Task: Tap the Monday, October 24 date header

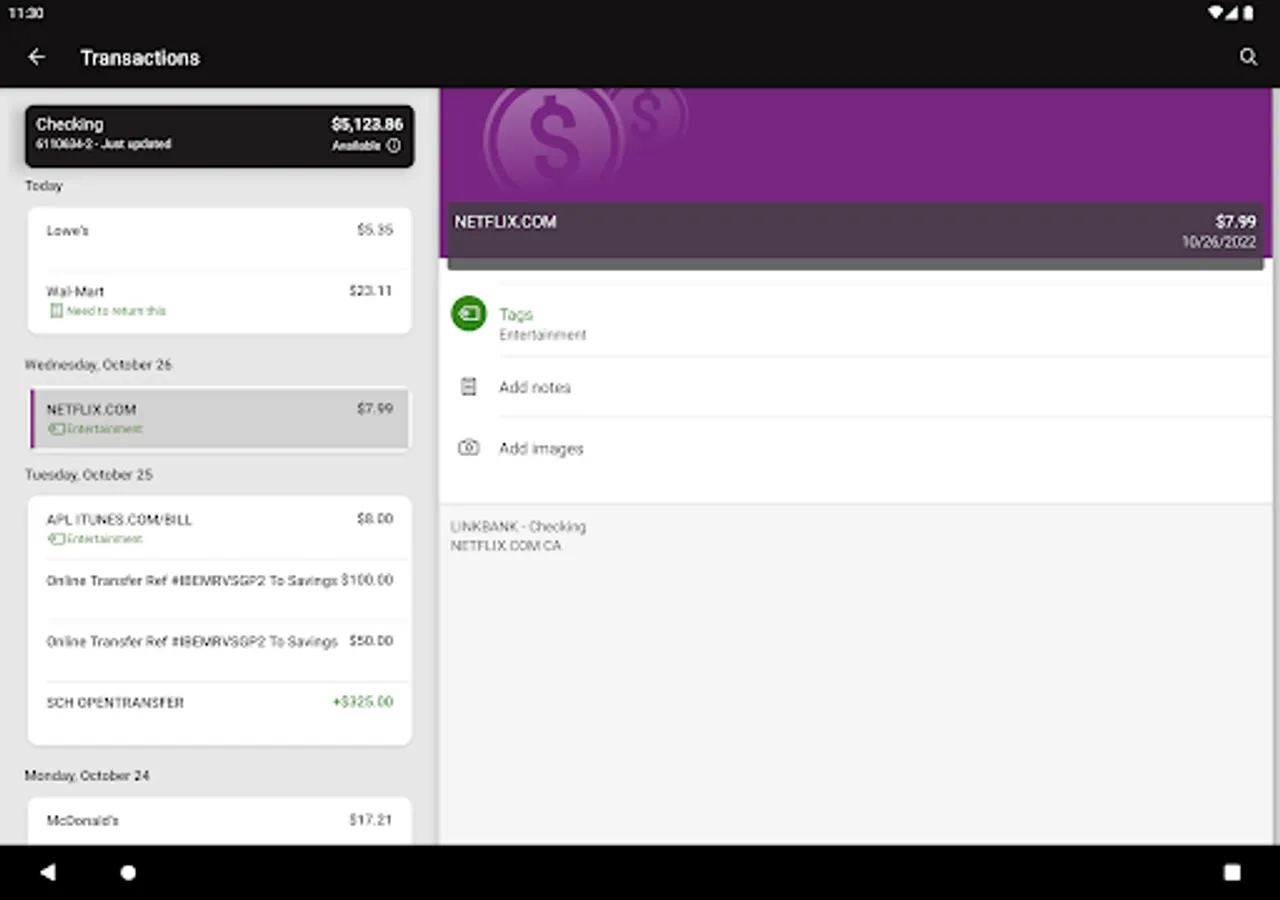Action: 87,776
